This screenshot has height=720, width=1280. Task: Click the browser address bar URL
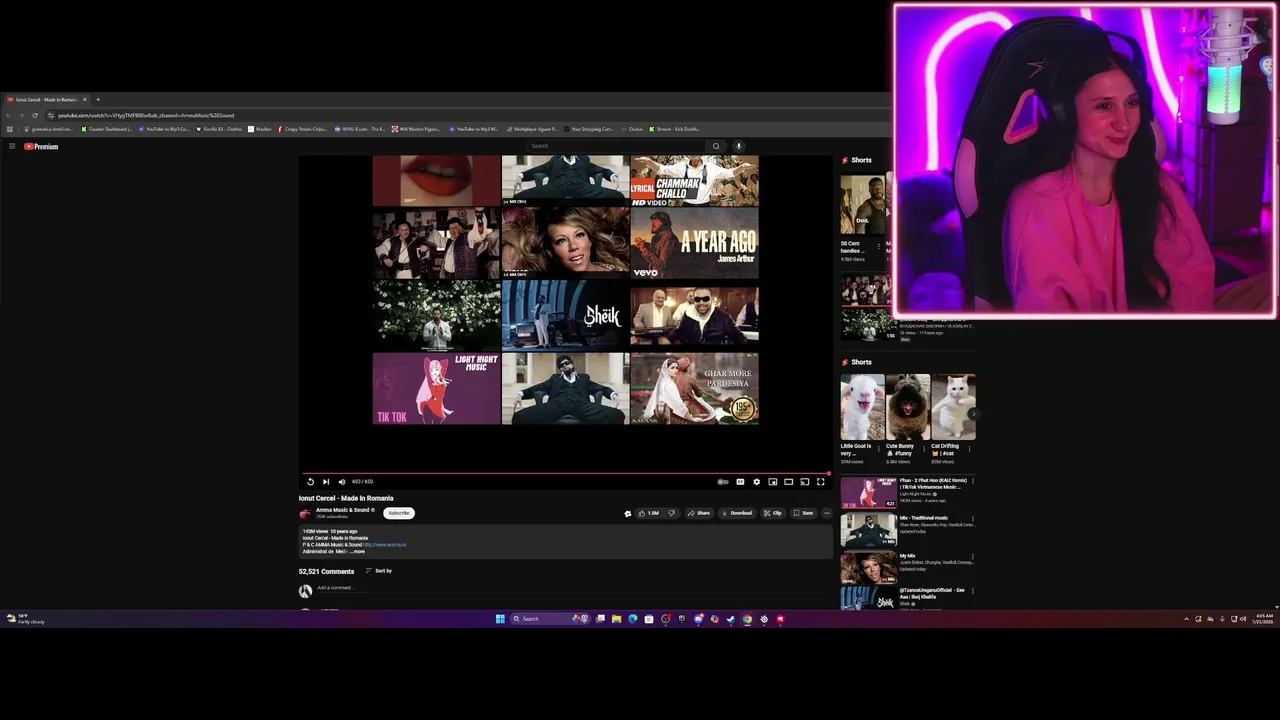click(145, 115)
